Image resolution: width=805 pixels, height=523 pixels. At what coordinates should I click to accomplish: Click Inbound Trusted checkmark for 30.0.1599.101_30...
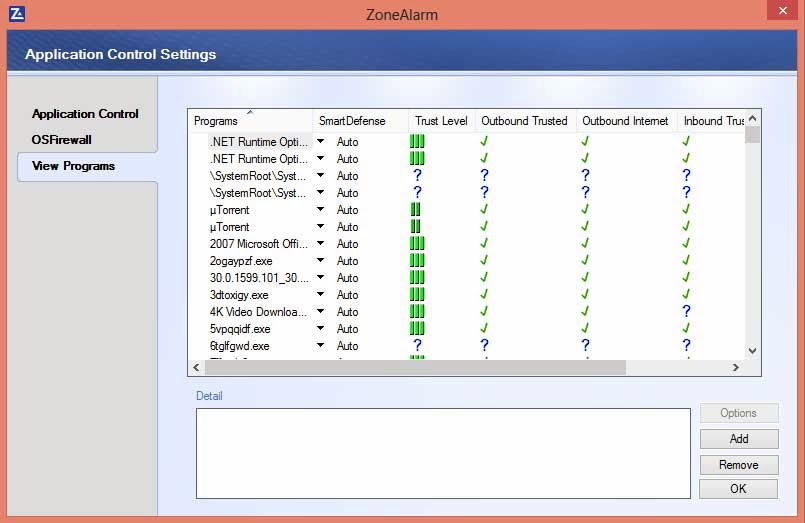coord(686,277)
